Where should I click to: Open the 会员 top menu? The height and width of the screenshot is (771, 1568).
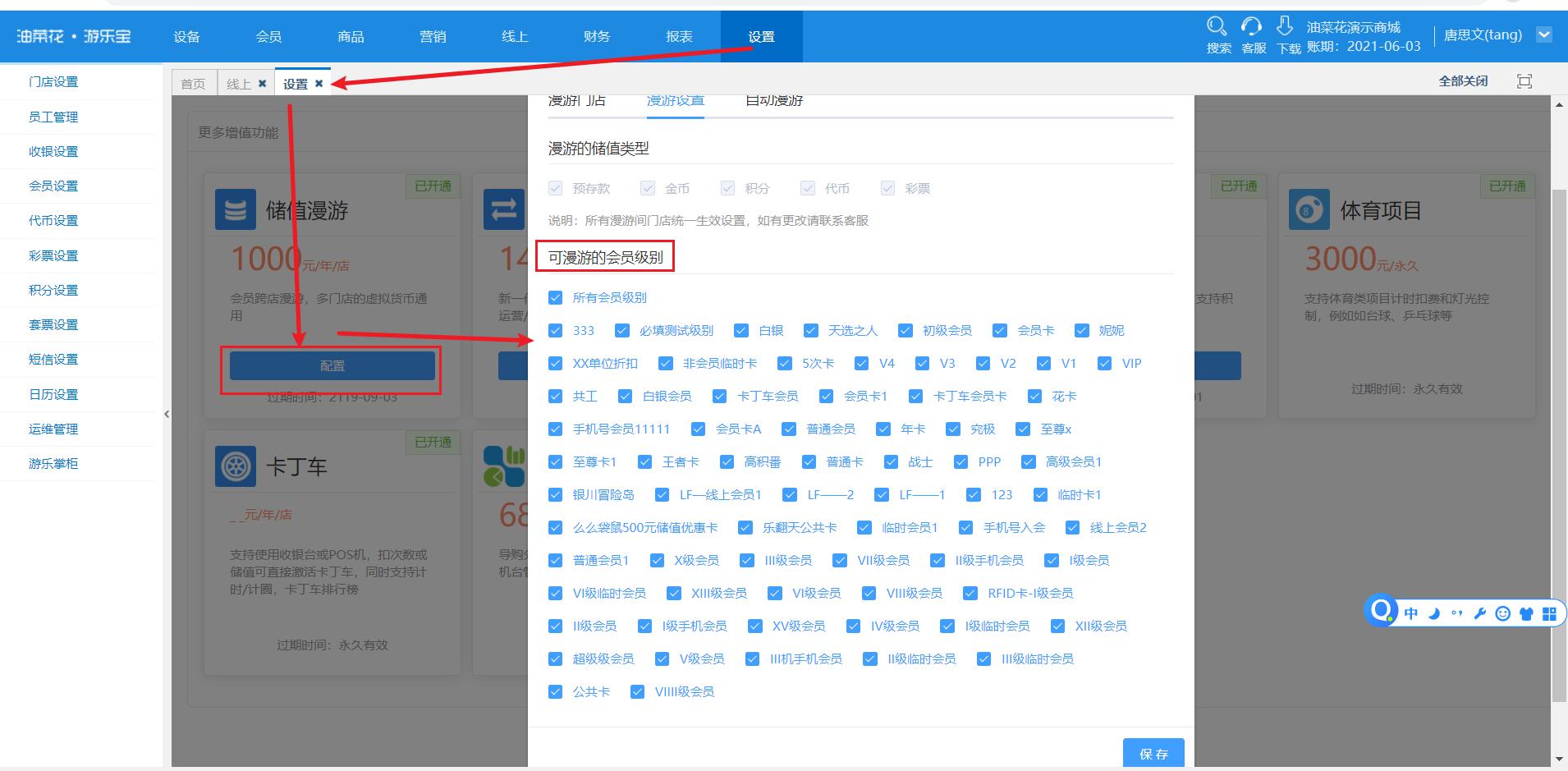tap(269, 36)
